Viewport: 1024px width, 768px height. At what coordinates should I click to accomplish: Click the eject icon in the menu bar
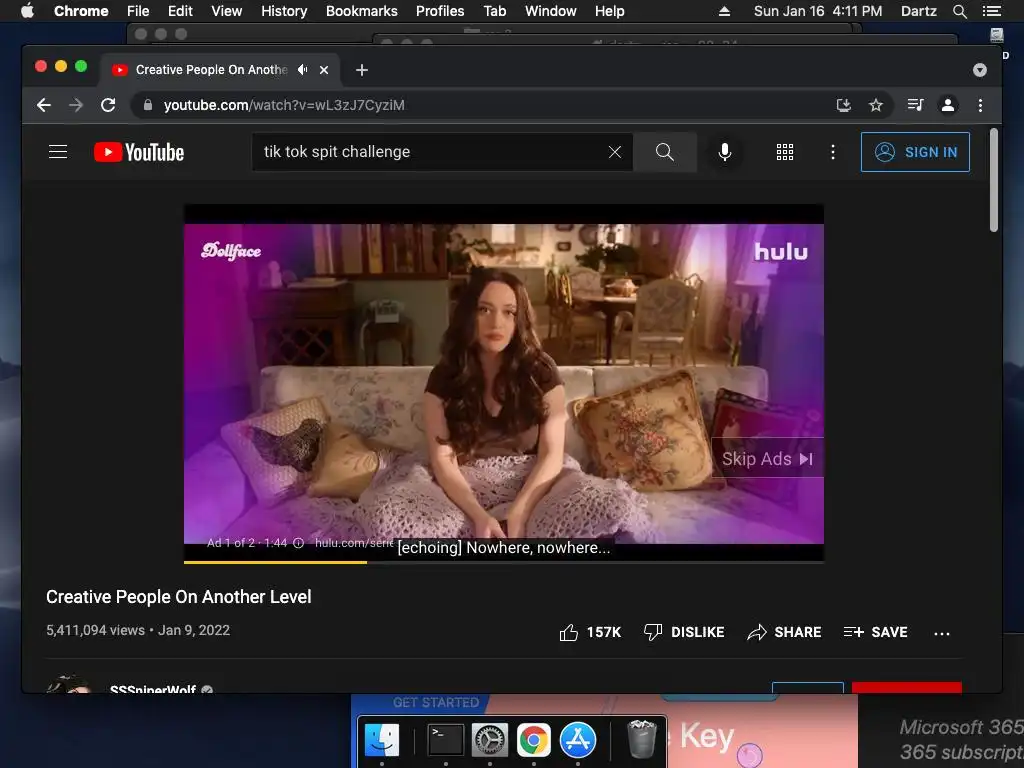pyautogui.click(x=724, y=11)
